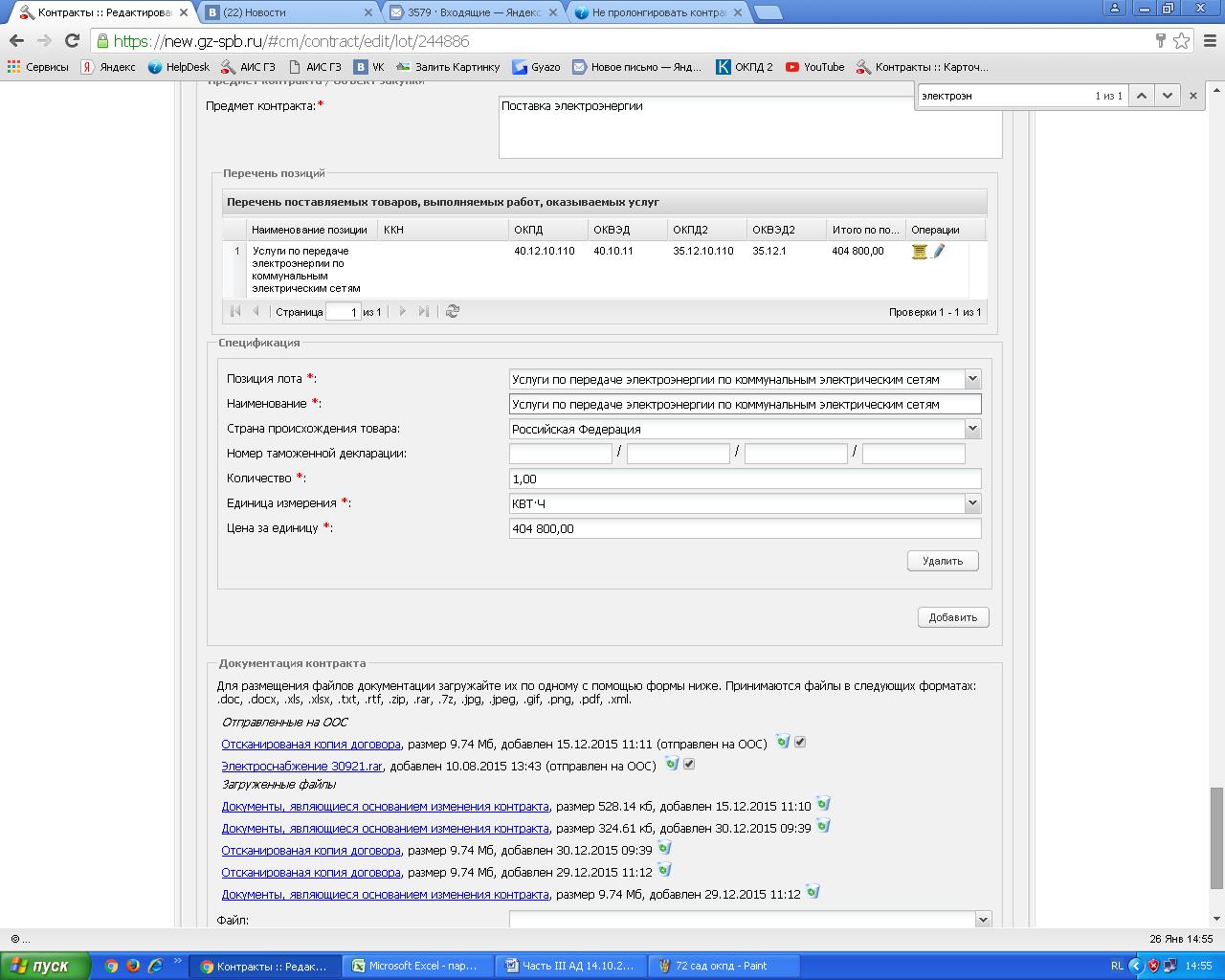Viewport: 1225px width, 980px height.
Task: Click the Цена за единицу field
Action: point(745,528)
